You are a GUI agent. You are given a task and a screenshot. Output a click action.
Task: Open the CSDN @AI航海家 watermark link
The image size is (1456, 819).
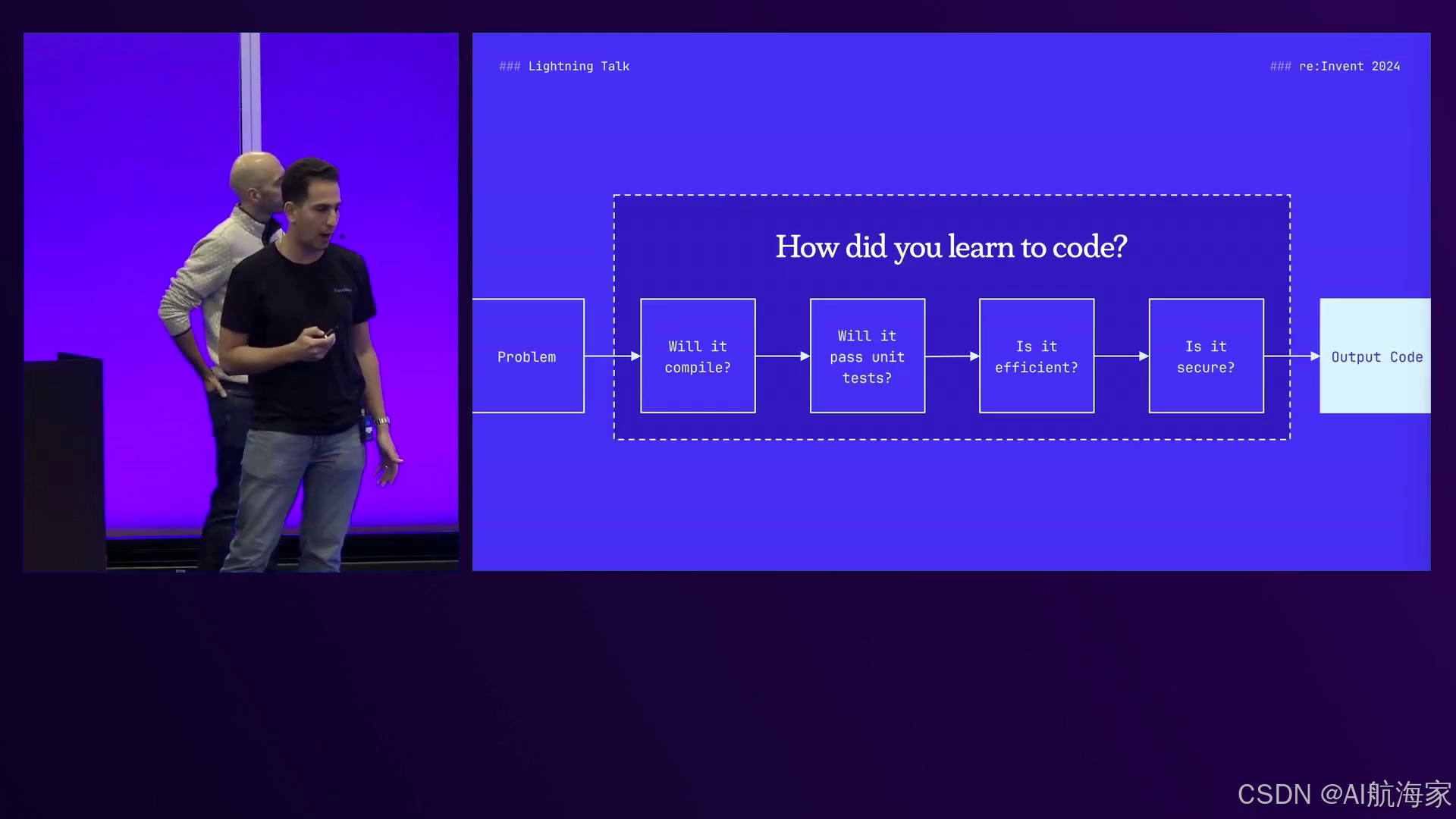1344,794
